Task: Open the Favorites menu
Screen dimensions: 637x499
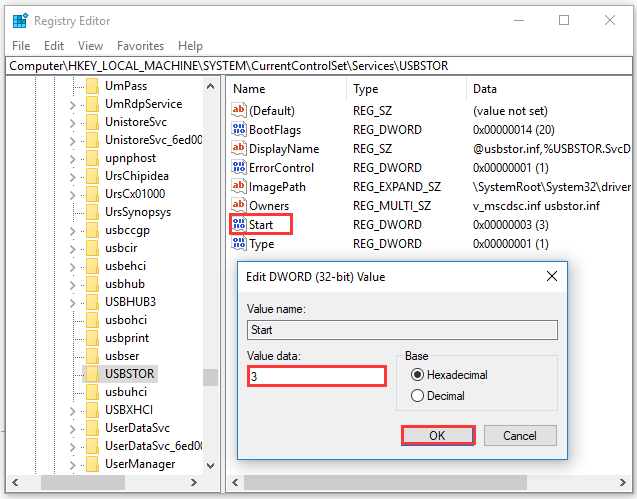Action: point(141,46)
